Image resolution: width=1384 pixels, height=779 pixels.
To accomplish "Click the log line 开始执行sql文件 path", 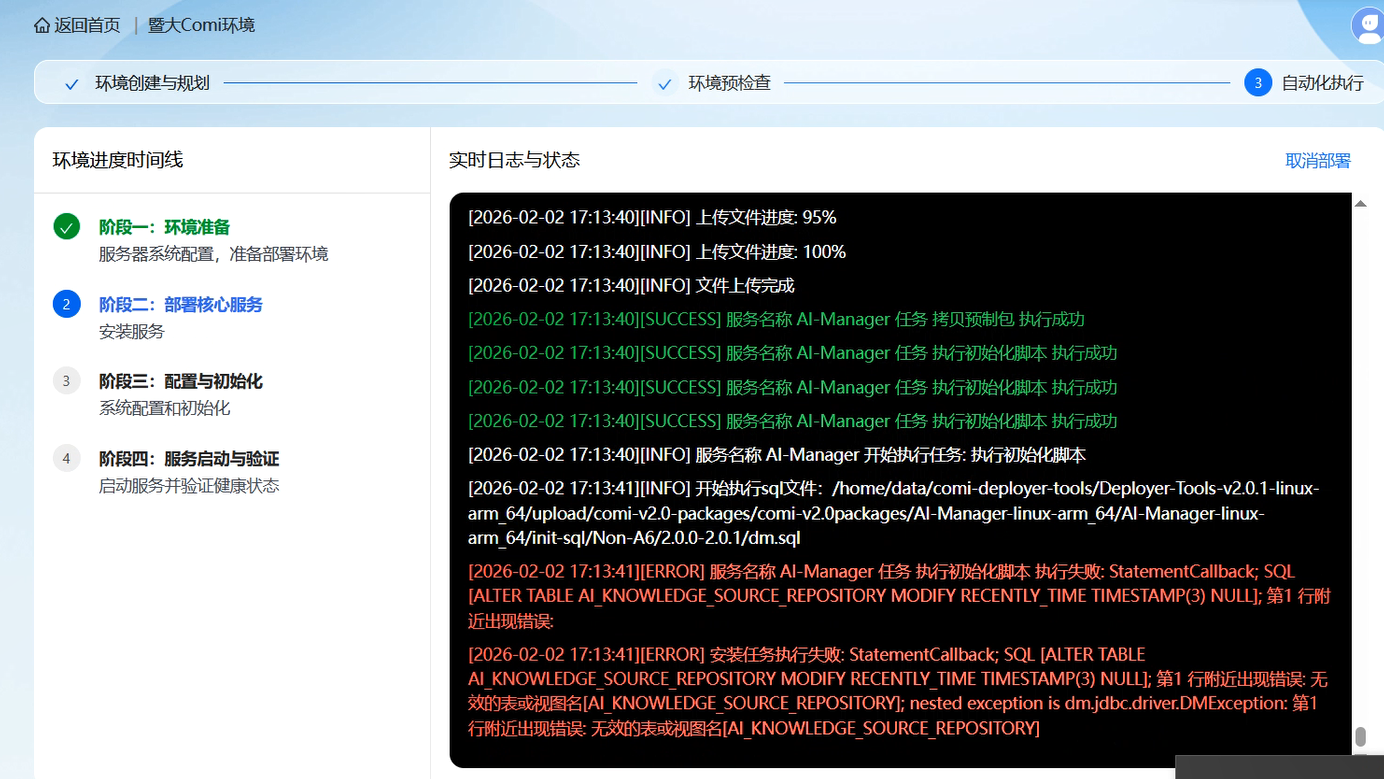I will 894,514.
